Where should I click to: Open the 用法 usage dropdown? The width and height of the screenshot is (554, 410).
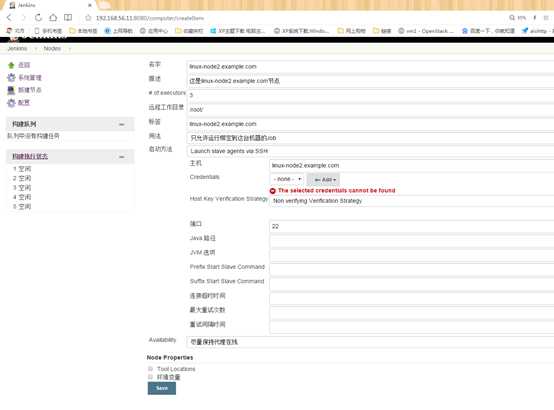coord(370,138)
